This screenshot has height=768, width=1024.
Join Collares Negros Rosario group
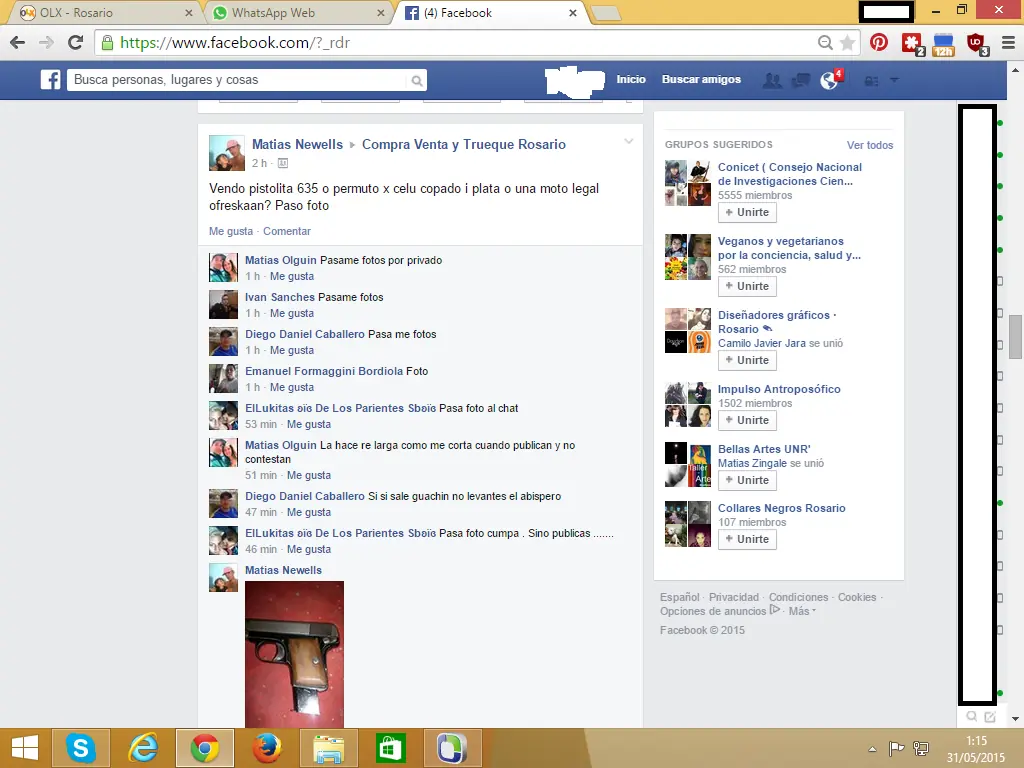pyautogui.click(x=747, y=539)
